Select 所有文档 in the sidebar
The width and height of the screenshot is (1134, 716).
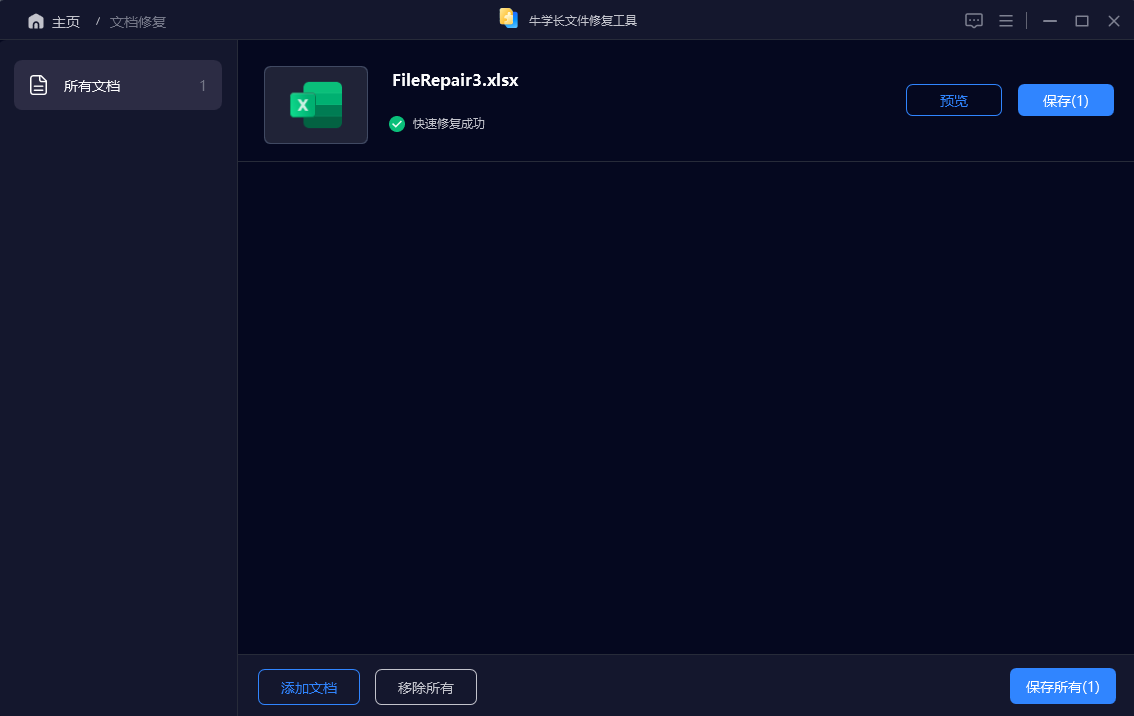118,85
